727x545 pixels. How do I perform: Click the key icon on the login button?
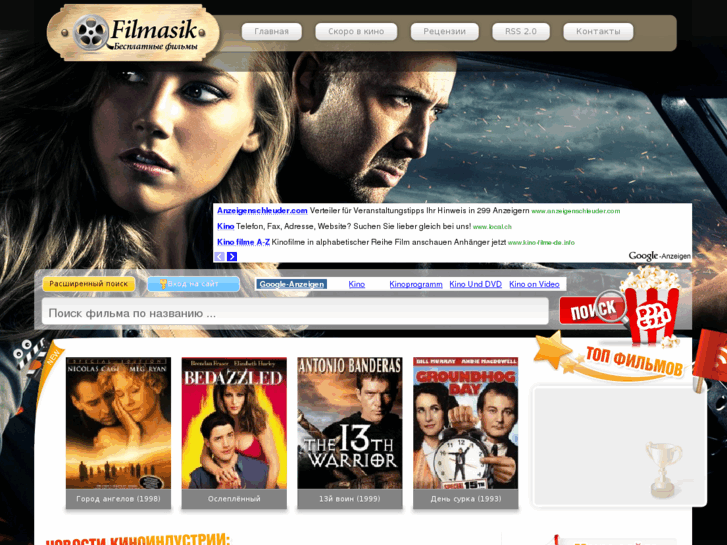click(x=163, y=284)
